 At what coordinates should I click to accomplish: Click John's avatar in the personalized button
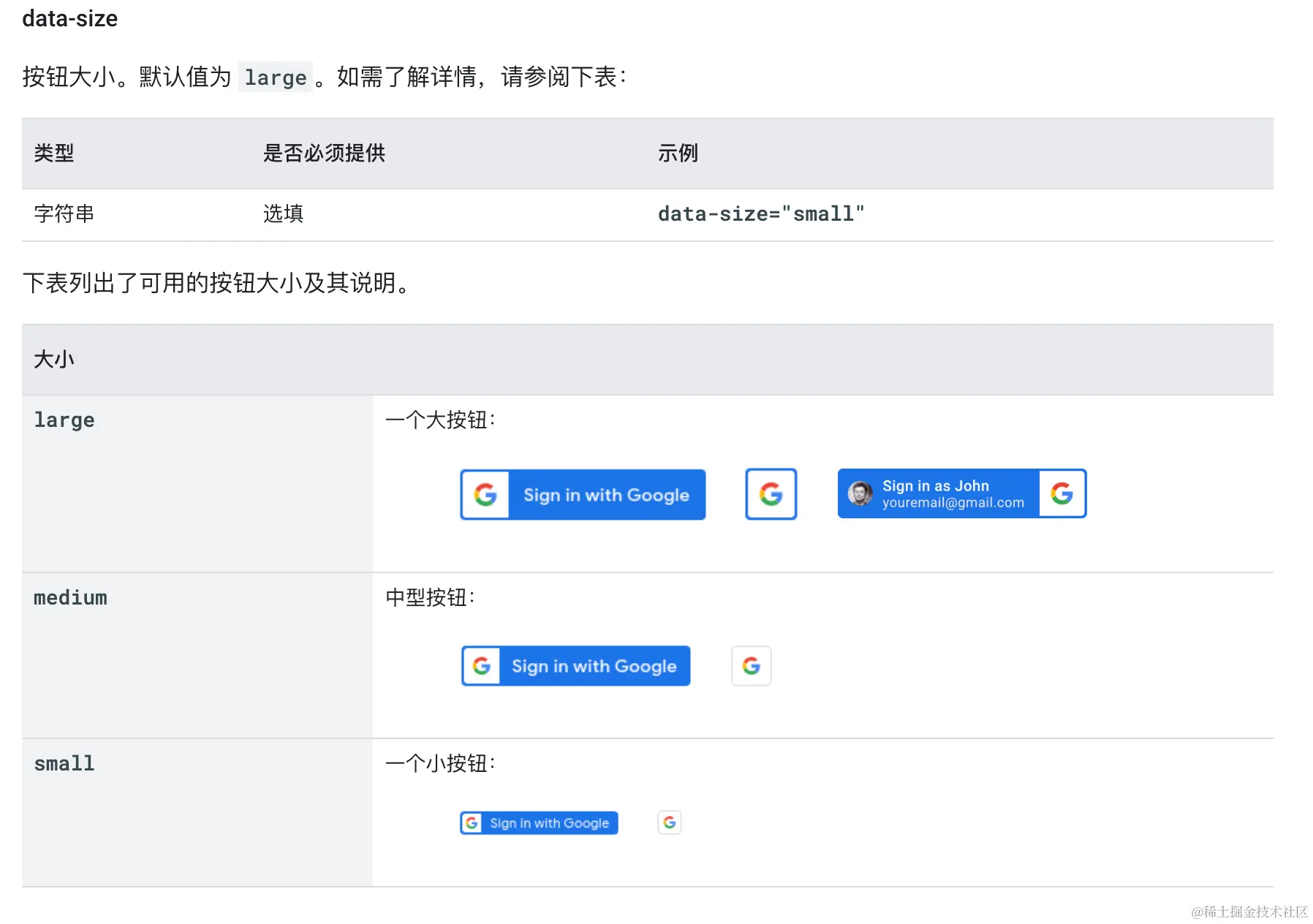click(860, 493)
